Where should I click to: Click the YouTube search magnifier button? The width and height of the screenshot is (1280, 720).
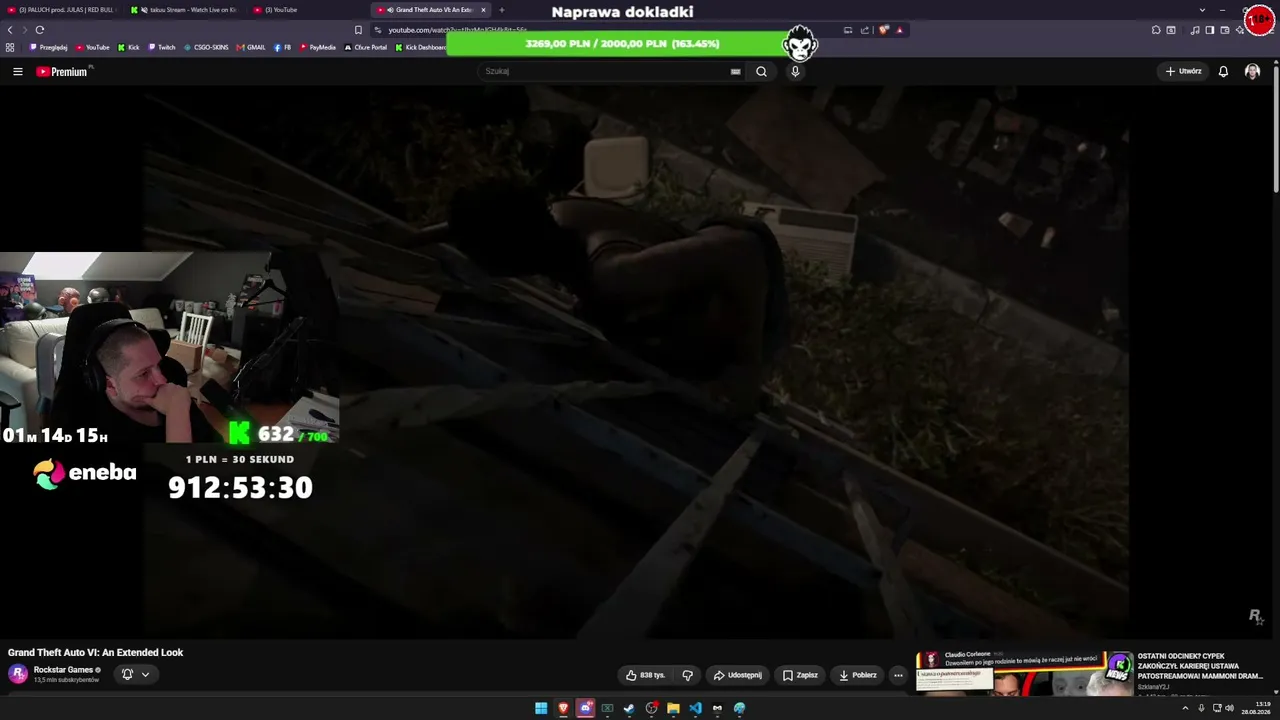click(761, 72)
